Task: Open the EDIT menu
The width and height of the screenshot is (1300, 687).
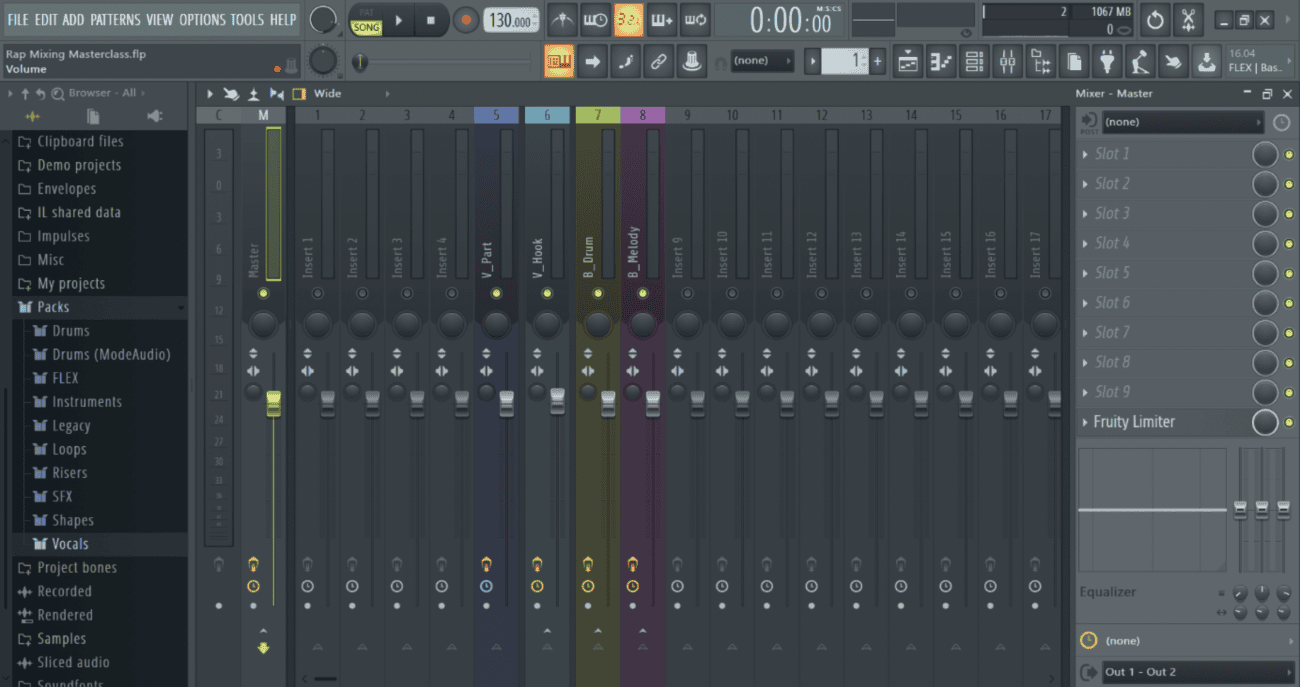Action: coord(46,19)
